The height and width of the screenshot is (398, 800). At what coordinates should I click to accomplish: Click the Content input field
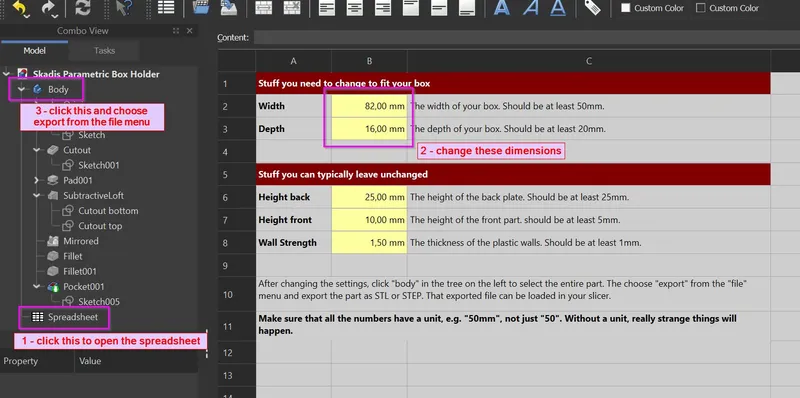coord(527,37)
